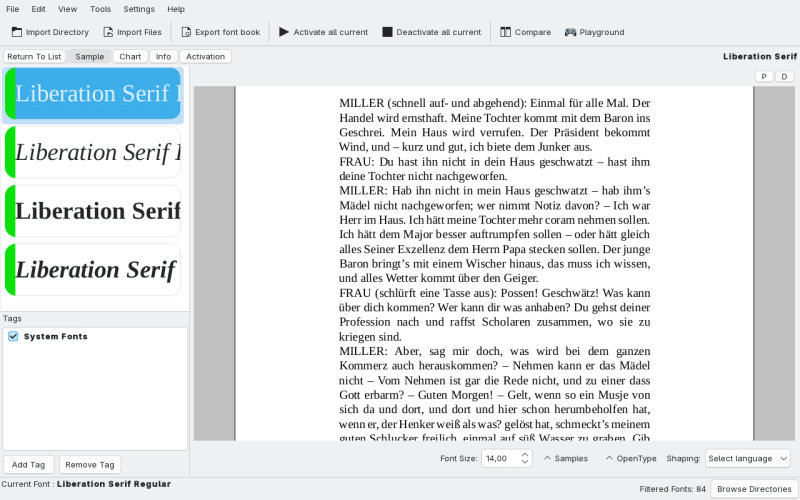Image resolution: width=800 pixels, height=500 pixels.
Task: Click the Filtered Fonts: 84 status text
Action: (x=672, y=489)
